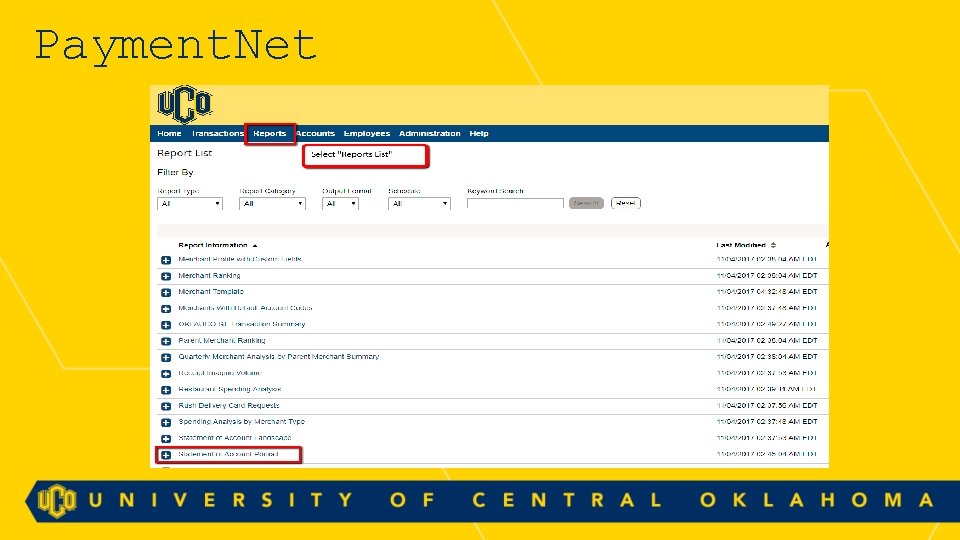Viewport: 960px width, 540px height.
Task: Go to the Employees menu
Action: [367, 133]
